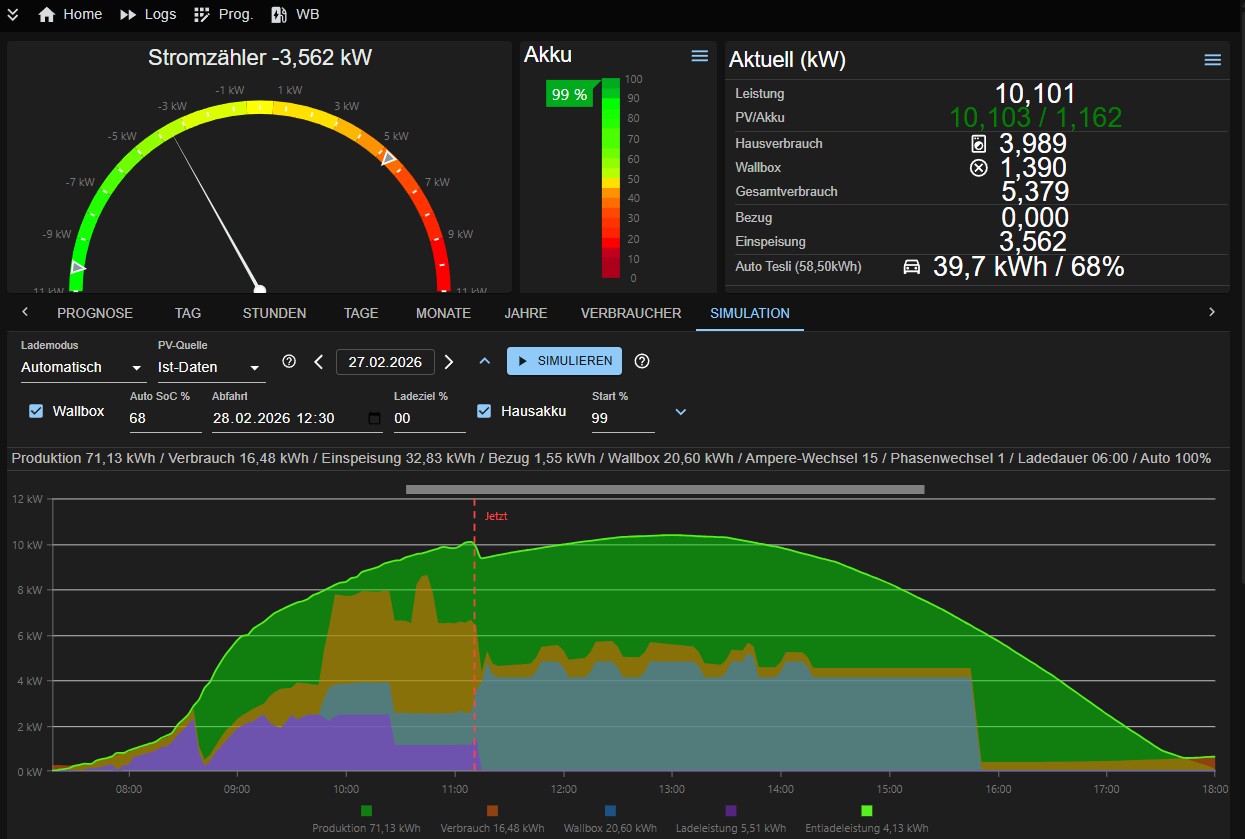Click the help icon next to PV-Quelle

tap(289, 361)
